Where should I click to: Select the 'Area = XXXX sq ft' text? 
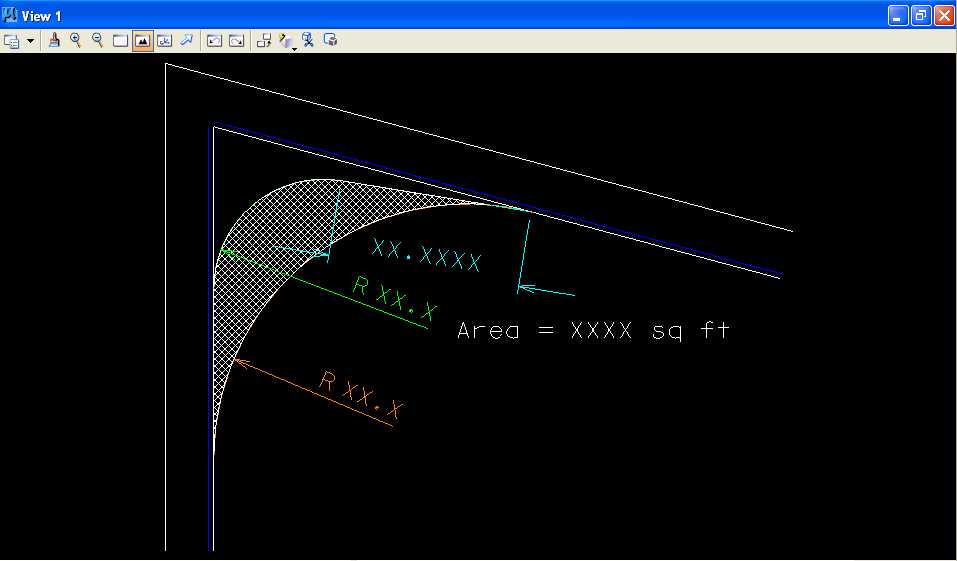(593, 331)
